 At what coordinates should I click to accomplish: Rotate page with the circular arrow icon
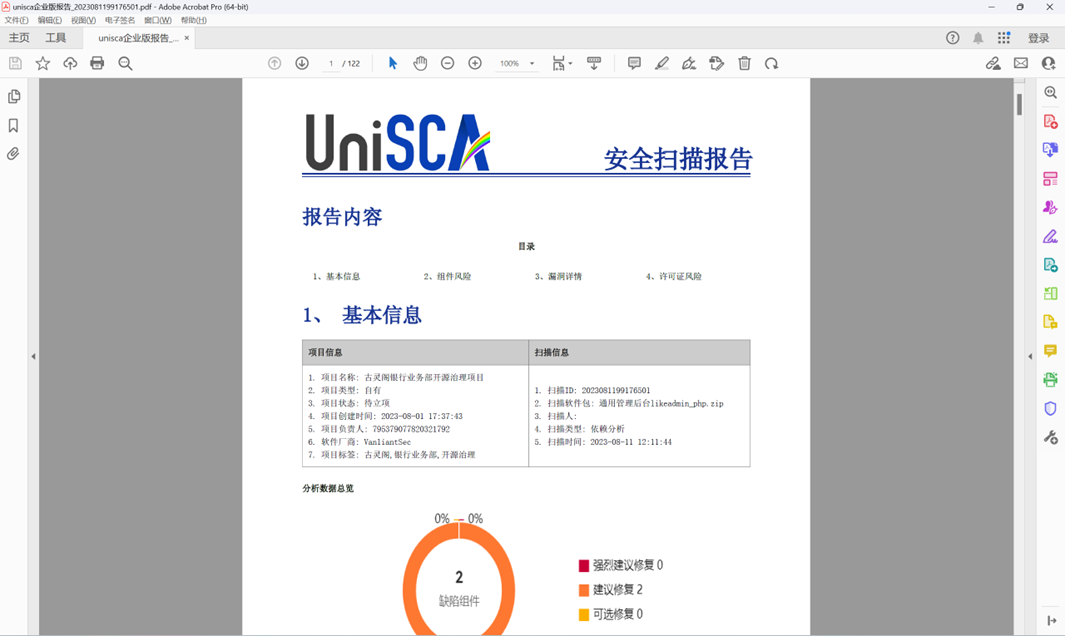[x=772, y=63]
